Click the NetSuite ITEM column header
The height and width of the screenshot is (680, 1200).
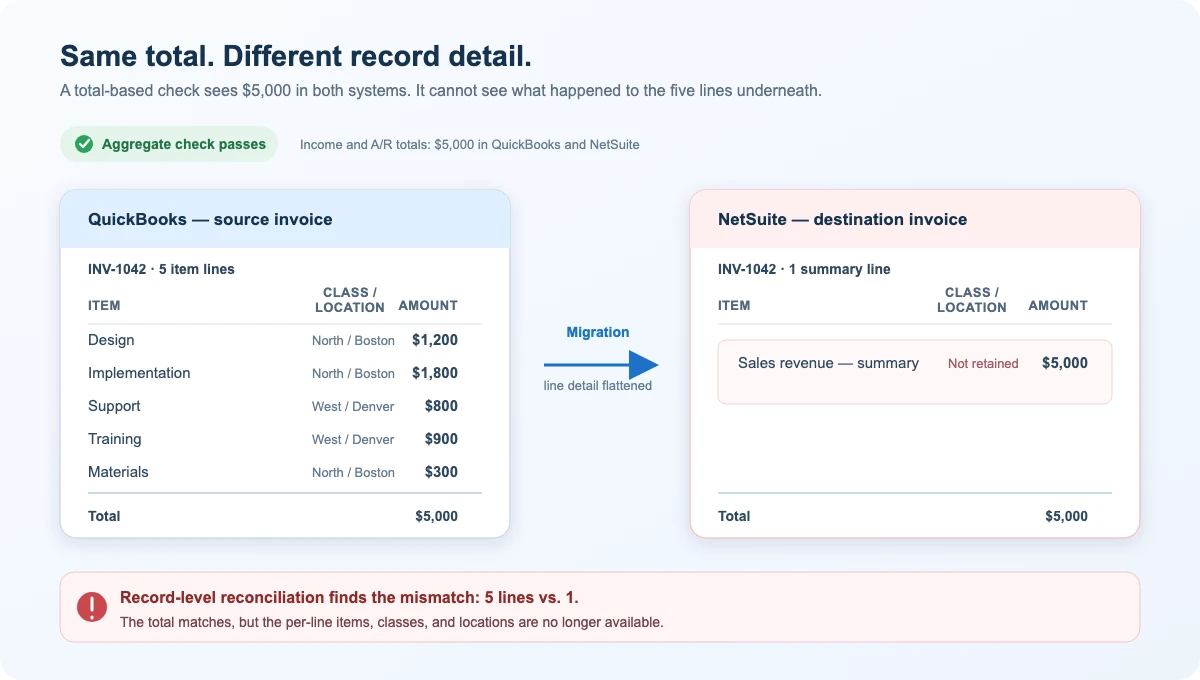734,305
